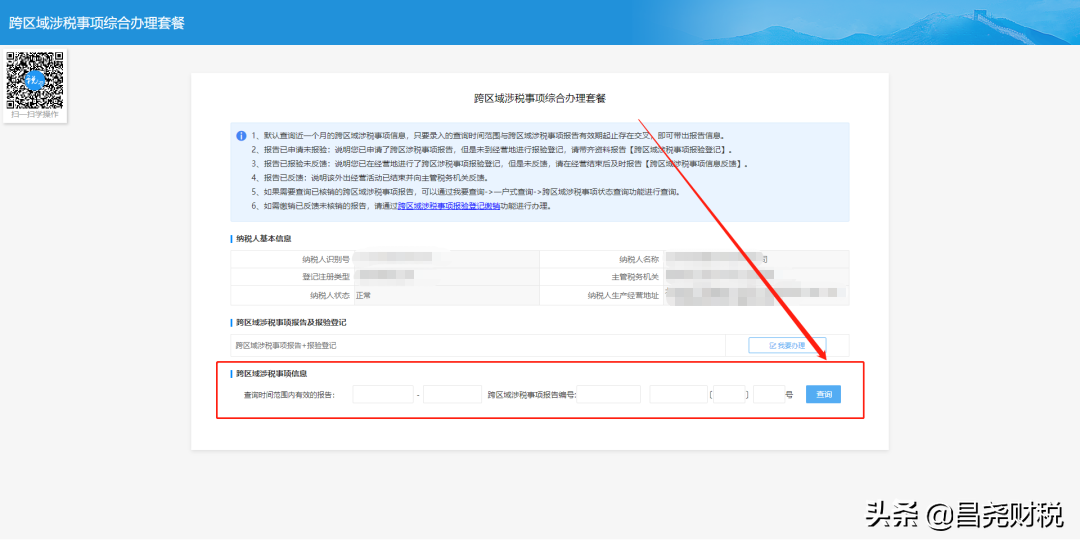Click the 跨区域涉税事项报告+报验登记 row text
This screenshot has height=545, width=1080.
(286, 345)
